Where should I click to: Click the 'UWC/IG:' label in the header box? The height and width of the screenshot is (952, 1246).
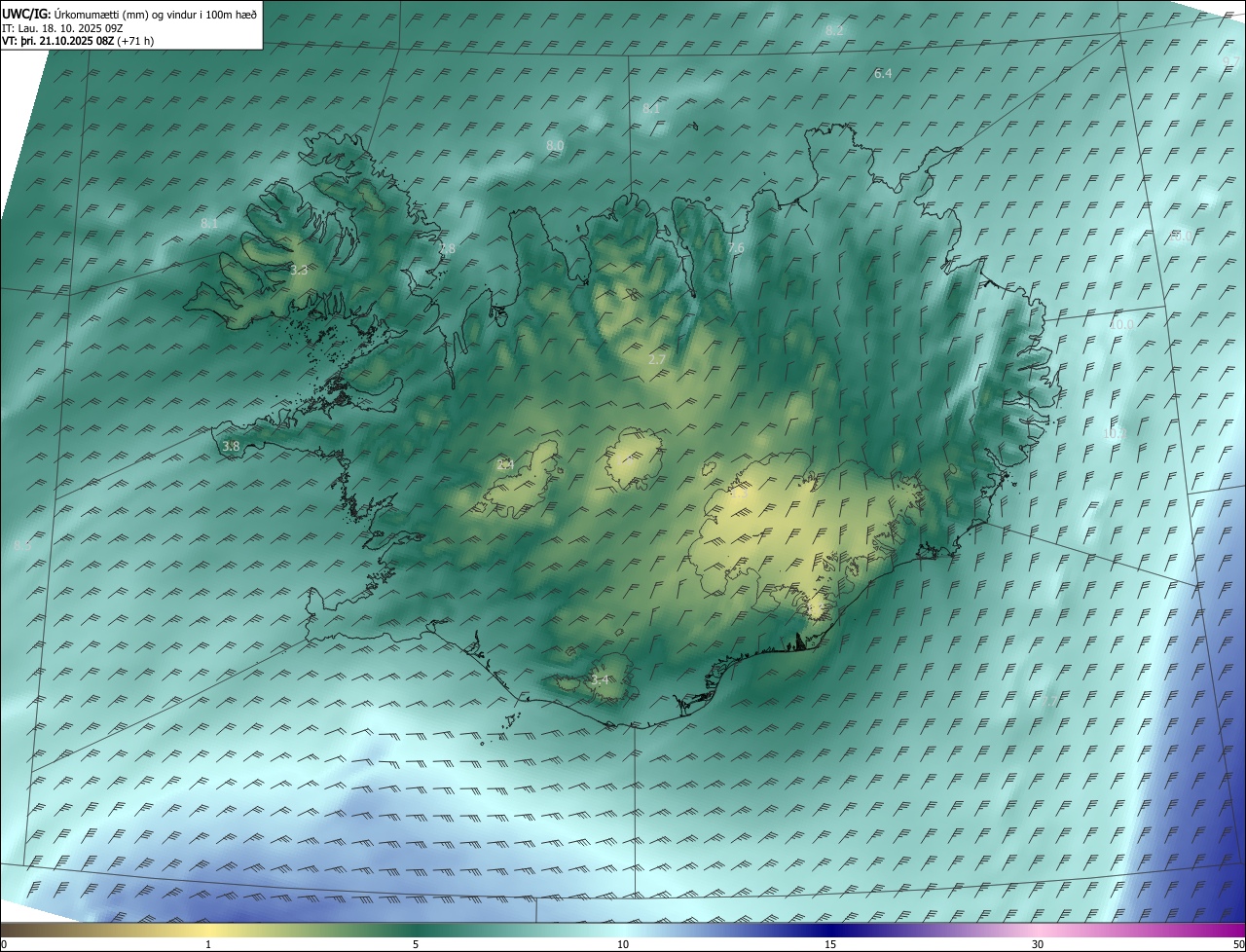[25, 15]
